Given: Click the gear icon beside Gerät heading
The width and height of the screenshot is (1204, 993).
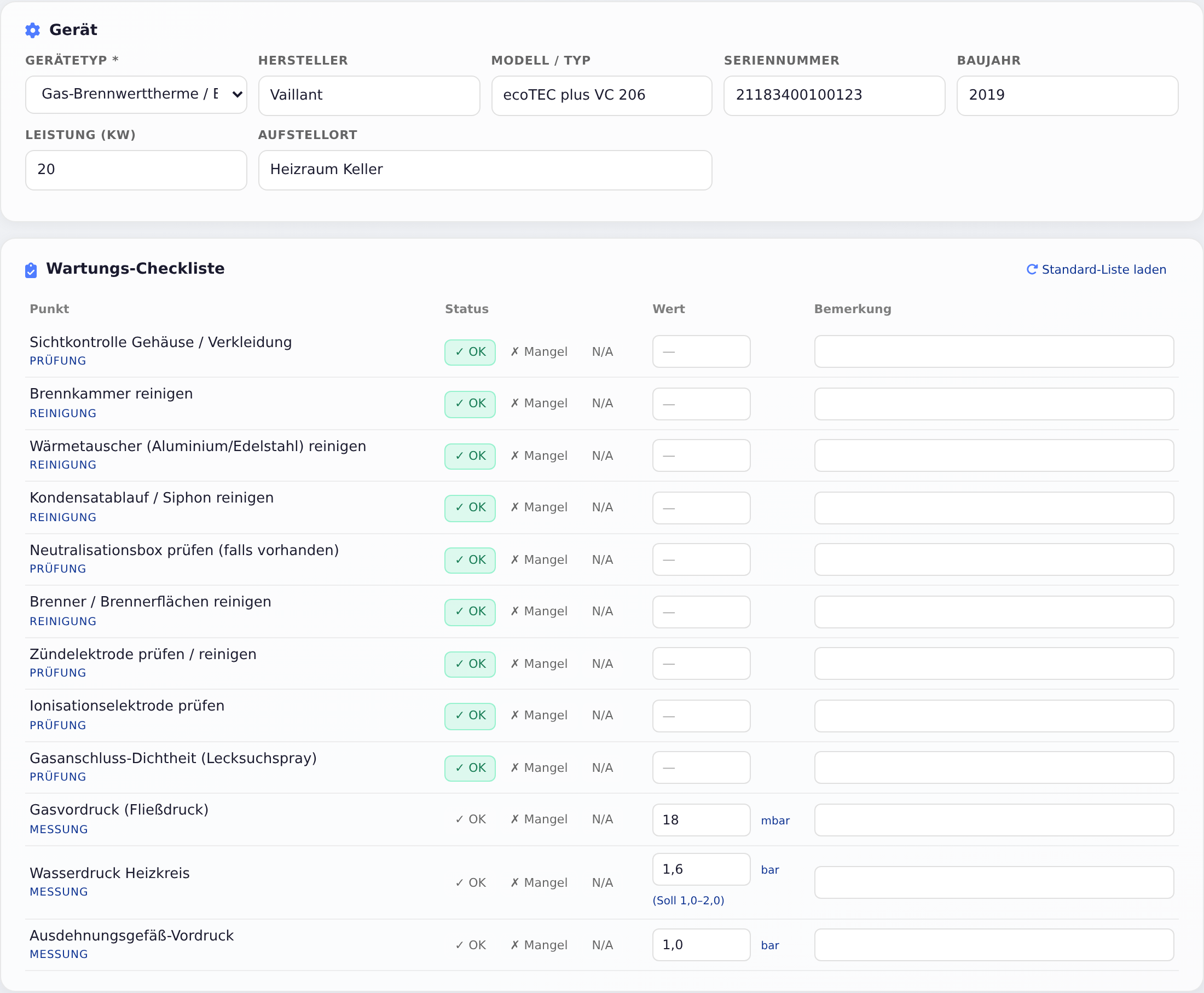Looking at the screenshot, I should pyautogui.click(x=33, y=30).
